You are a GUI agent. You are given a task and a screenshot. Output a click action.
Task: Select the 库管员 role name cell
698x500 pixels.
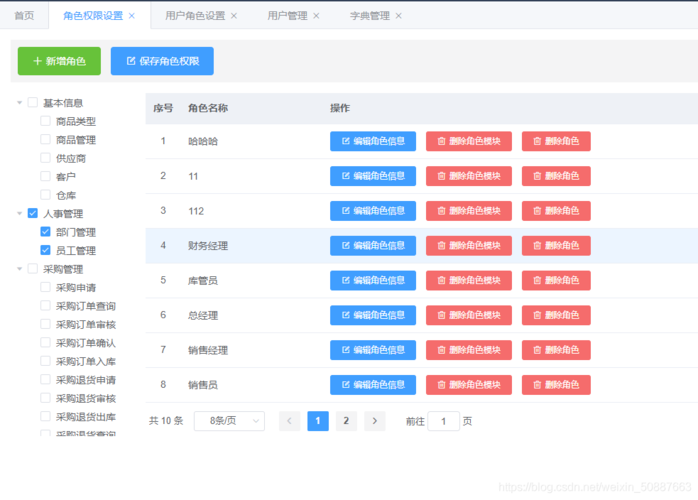tap(203, 280)
